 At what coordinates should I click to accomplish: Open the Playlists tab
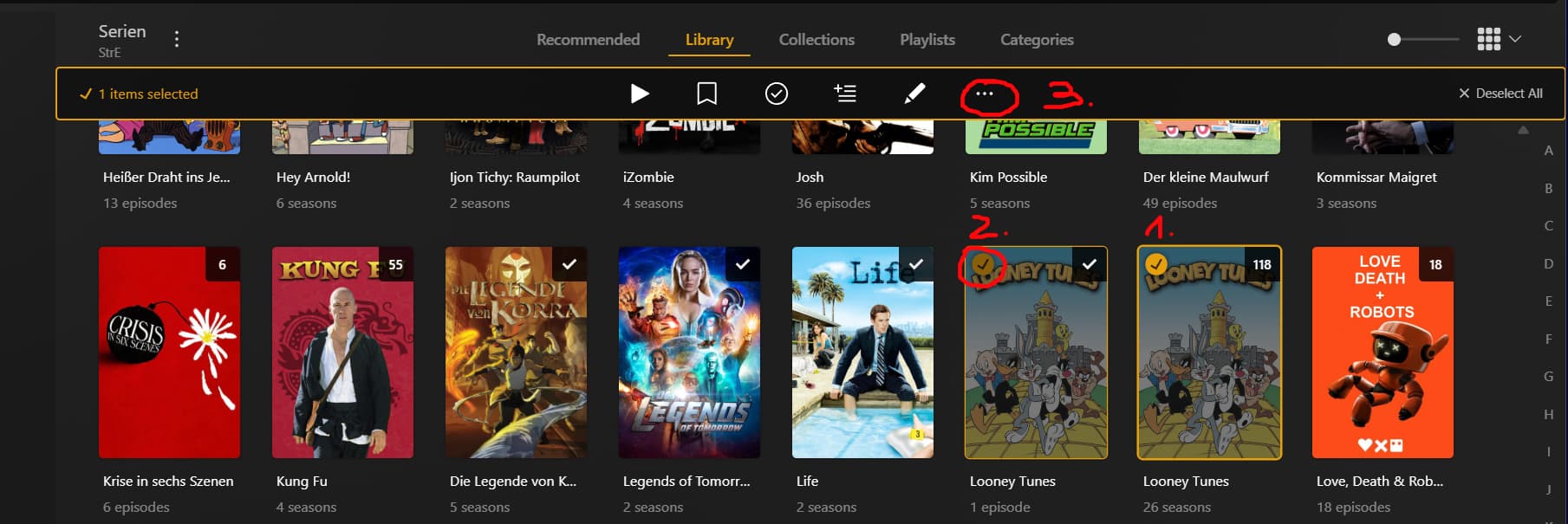tap(927, 40)
